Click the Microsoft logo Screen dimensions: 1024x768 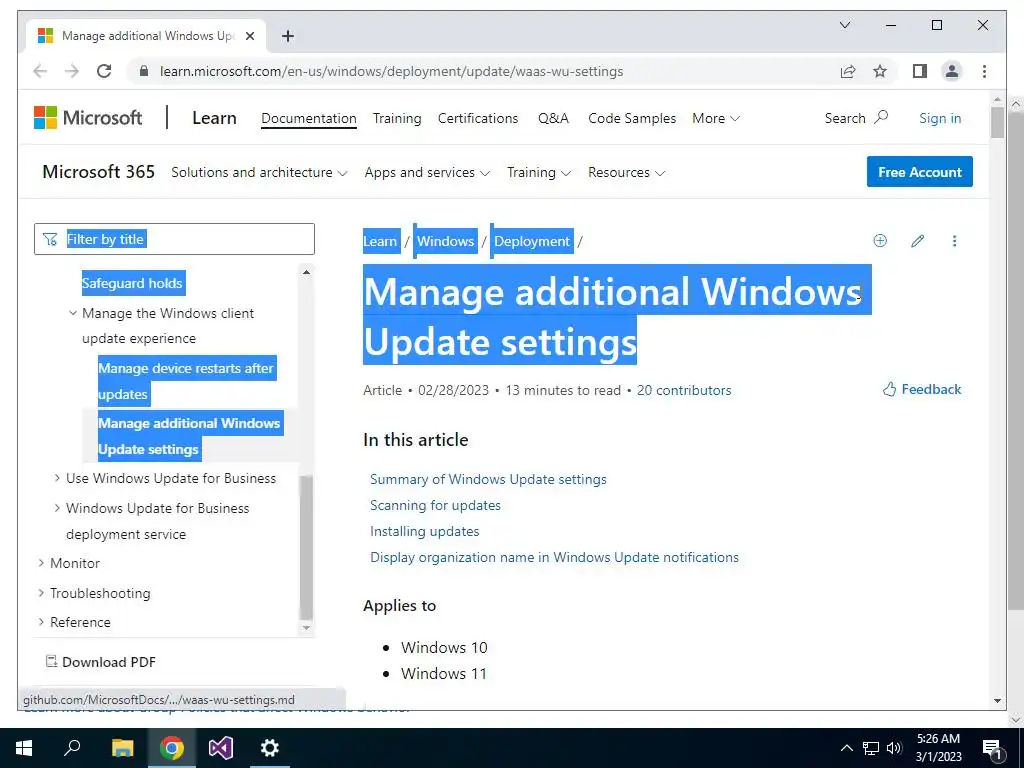click(x=88, y=118)
